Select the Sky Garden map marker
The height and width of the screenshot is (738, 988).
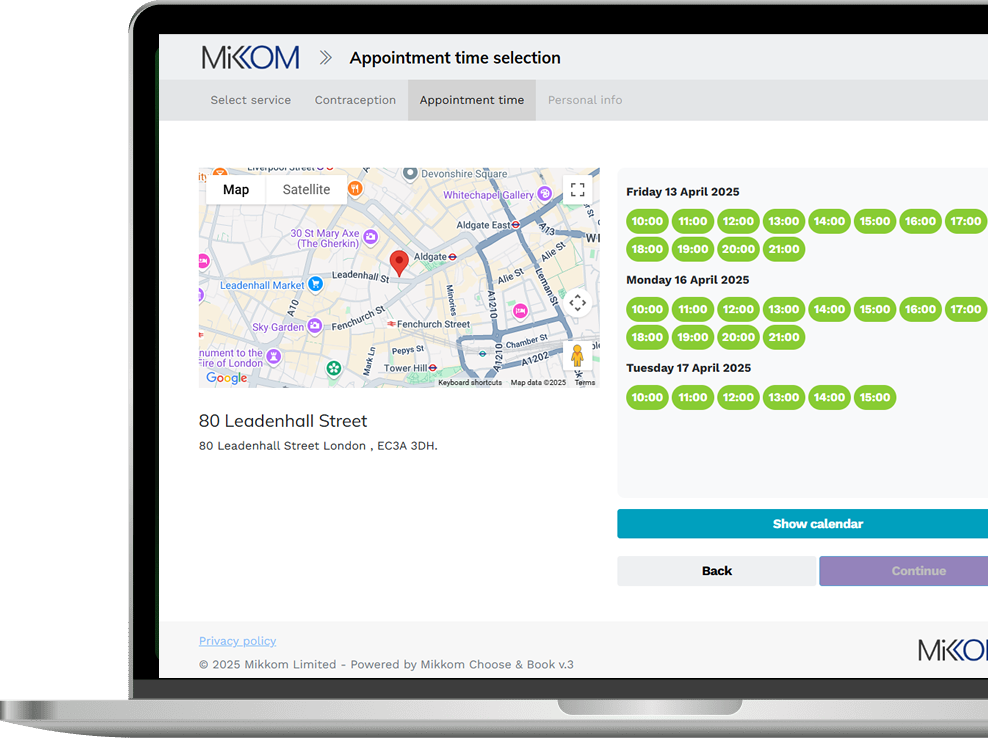tap(315, 326)
